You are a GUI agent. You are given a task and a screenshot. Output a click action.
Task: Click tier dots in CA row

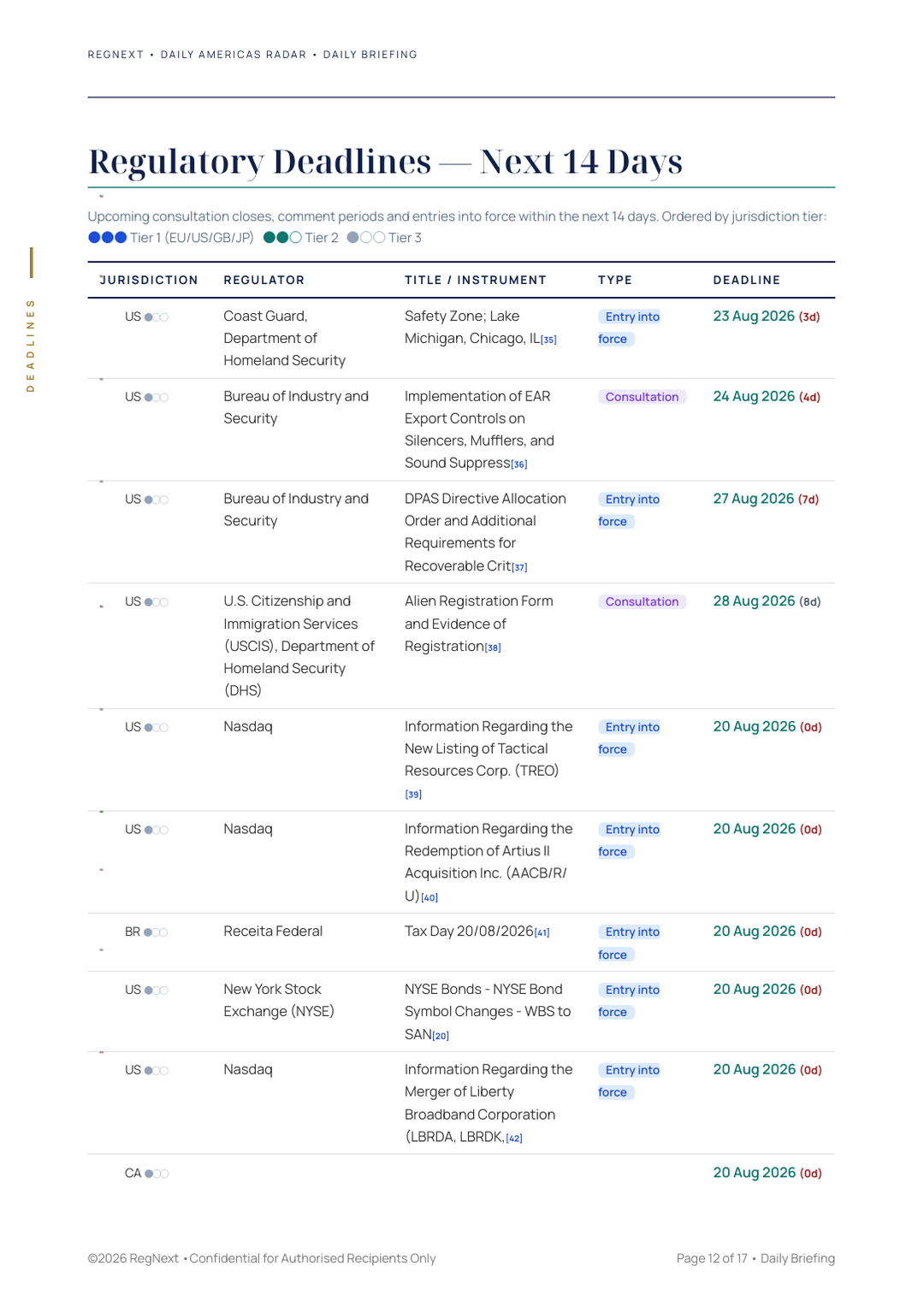pos(157,1174)
